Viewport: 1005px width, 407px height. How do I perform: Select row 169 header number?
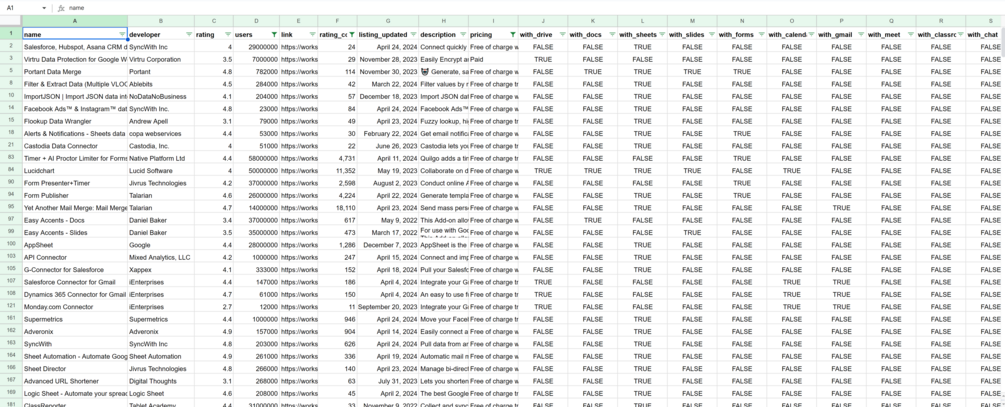(11, 394)
